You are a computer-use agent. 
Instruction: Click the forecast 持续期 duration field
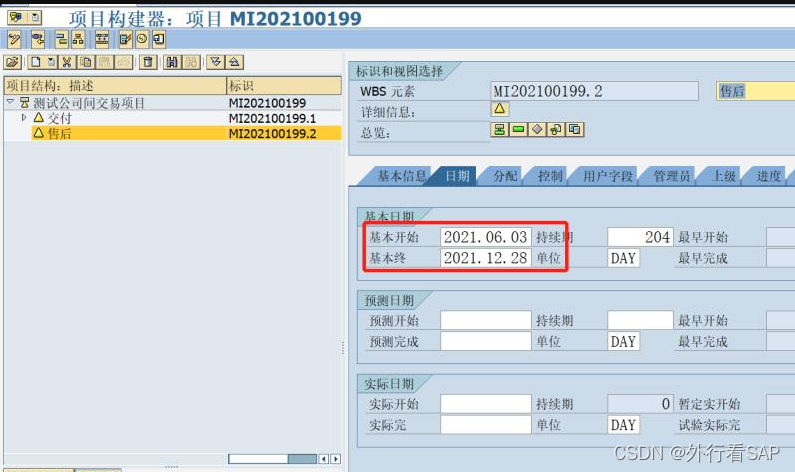640,320
